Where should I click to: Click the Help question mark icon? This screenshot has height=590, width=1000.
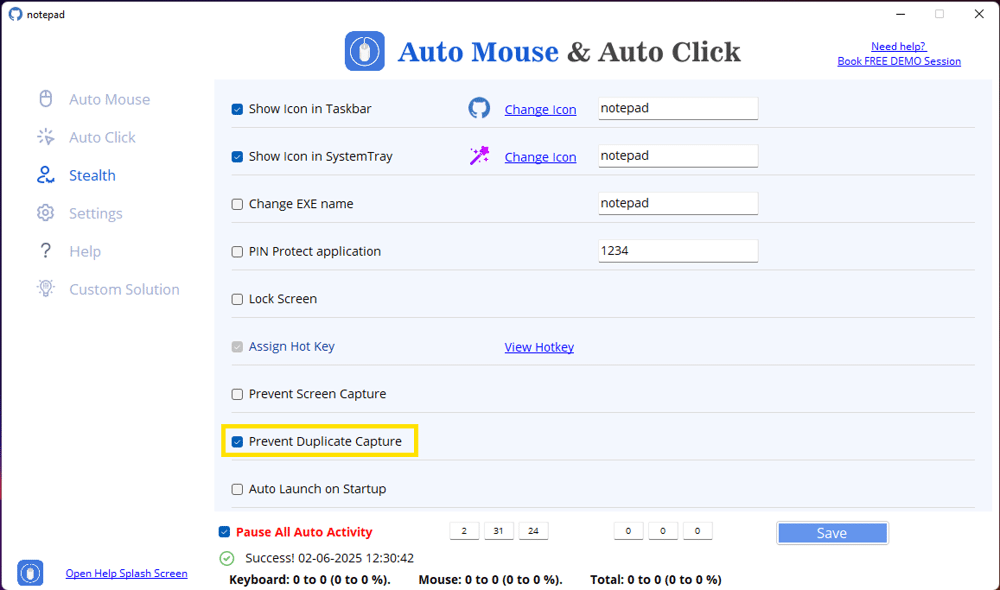coord(45,251)
